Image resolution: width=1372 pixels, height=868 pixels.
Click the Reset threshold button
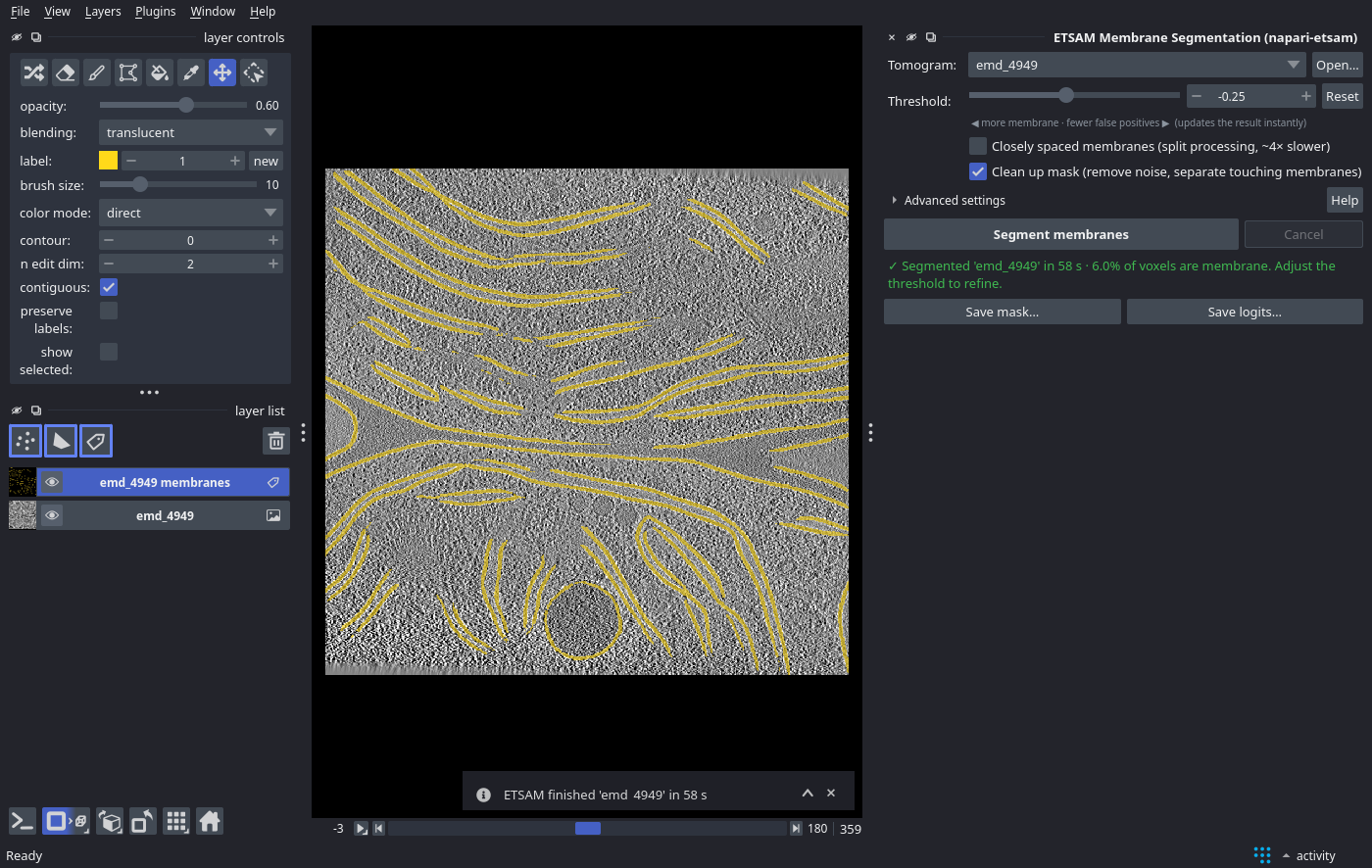pyautogui.click(x=1342, y=96)
